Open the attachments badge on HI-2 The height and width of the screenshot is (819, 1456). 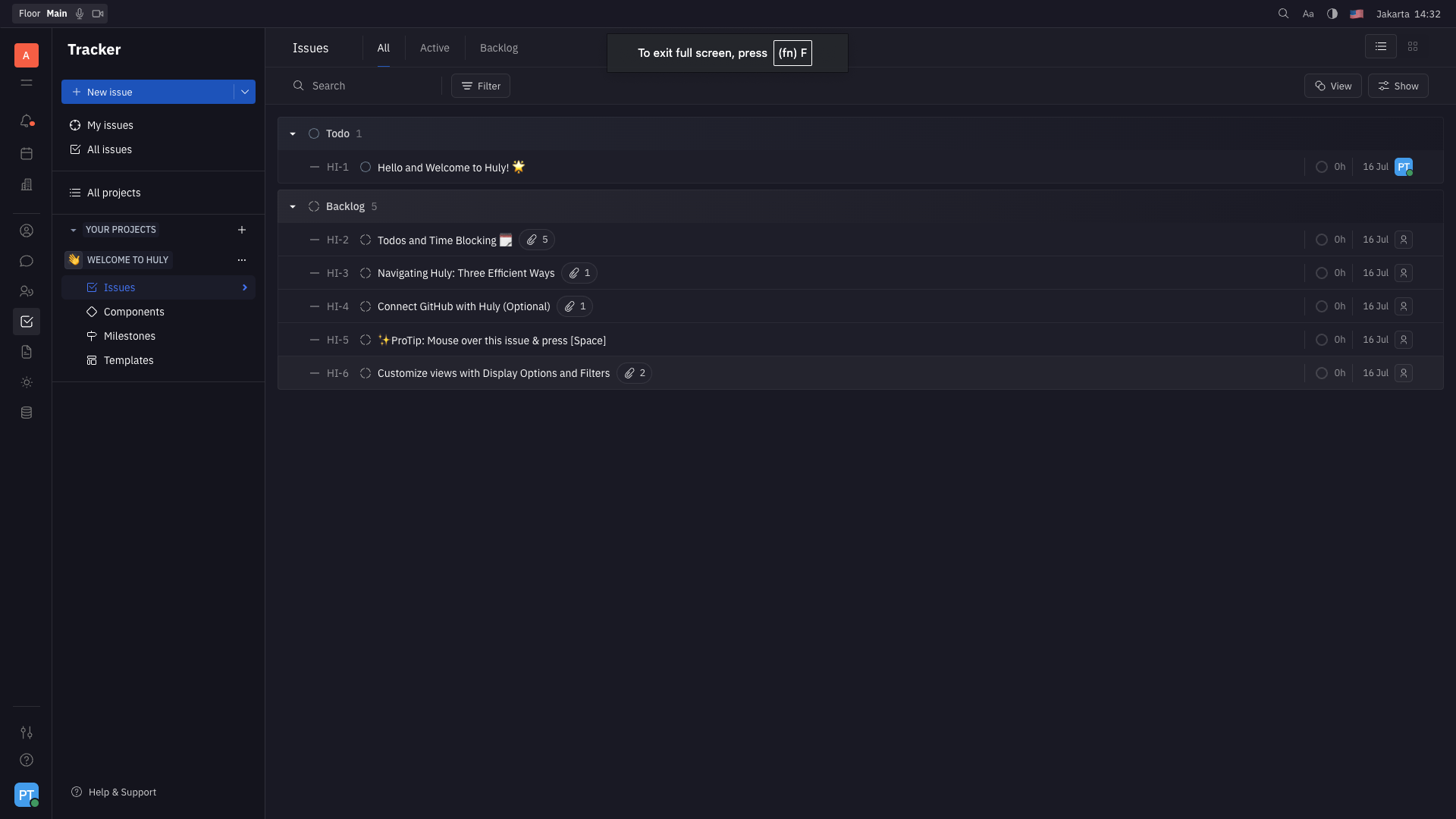pos(538,240)
